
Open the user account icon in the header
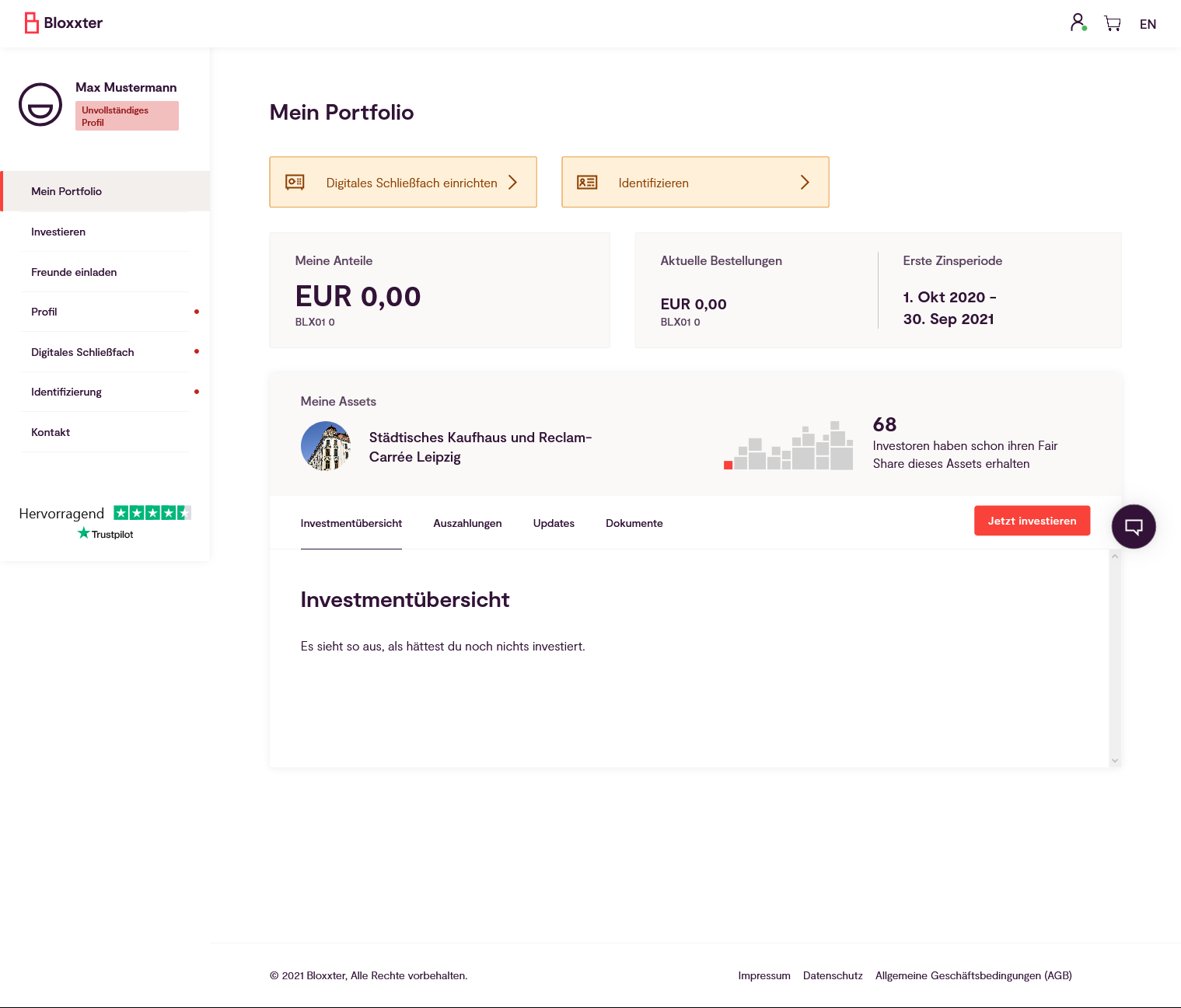(x=1078, y=23)
